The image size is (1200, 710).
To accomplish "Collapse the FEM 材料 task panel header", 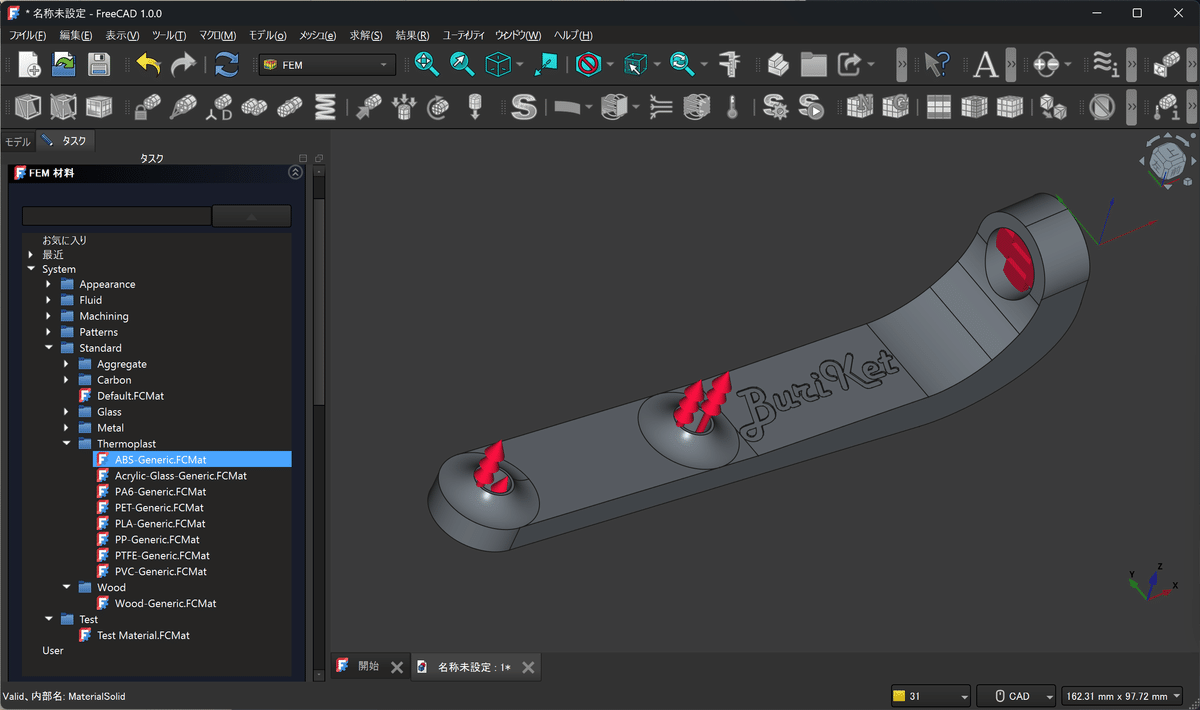I will tap(295, 173).
